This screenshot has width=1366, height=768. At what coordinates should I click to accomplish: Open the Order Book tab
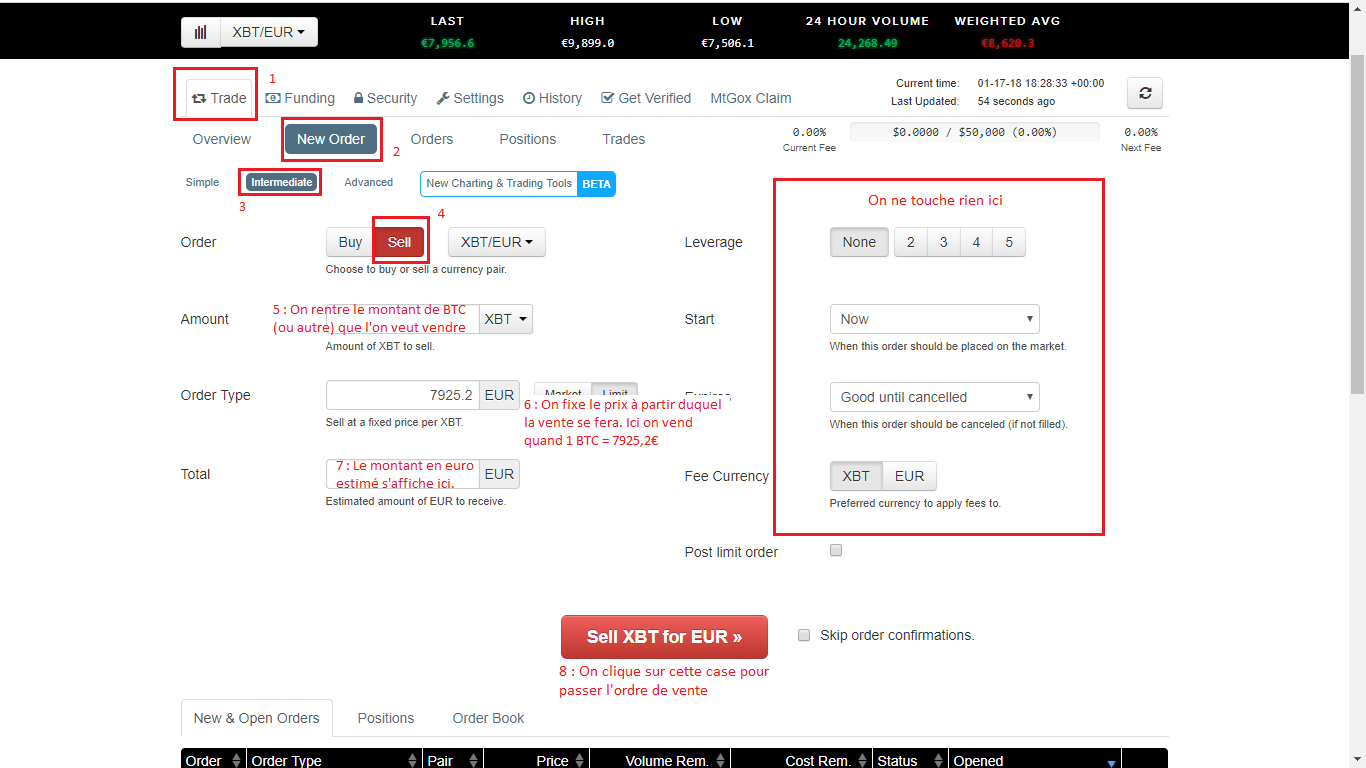pyautogui.click(x=488, y=718)
